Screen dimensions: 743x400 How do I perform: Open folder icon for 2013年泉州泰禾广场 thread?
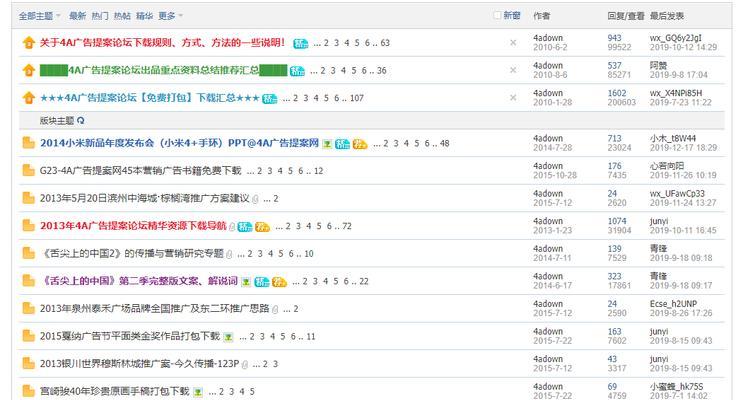tap(28, 309)
